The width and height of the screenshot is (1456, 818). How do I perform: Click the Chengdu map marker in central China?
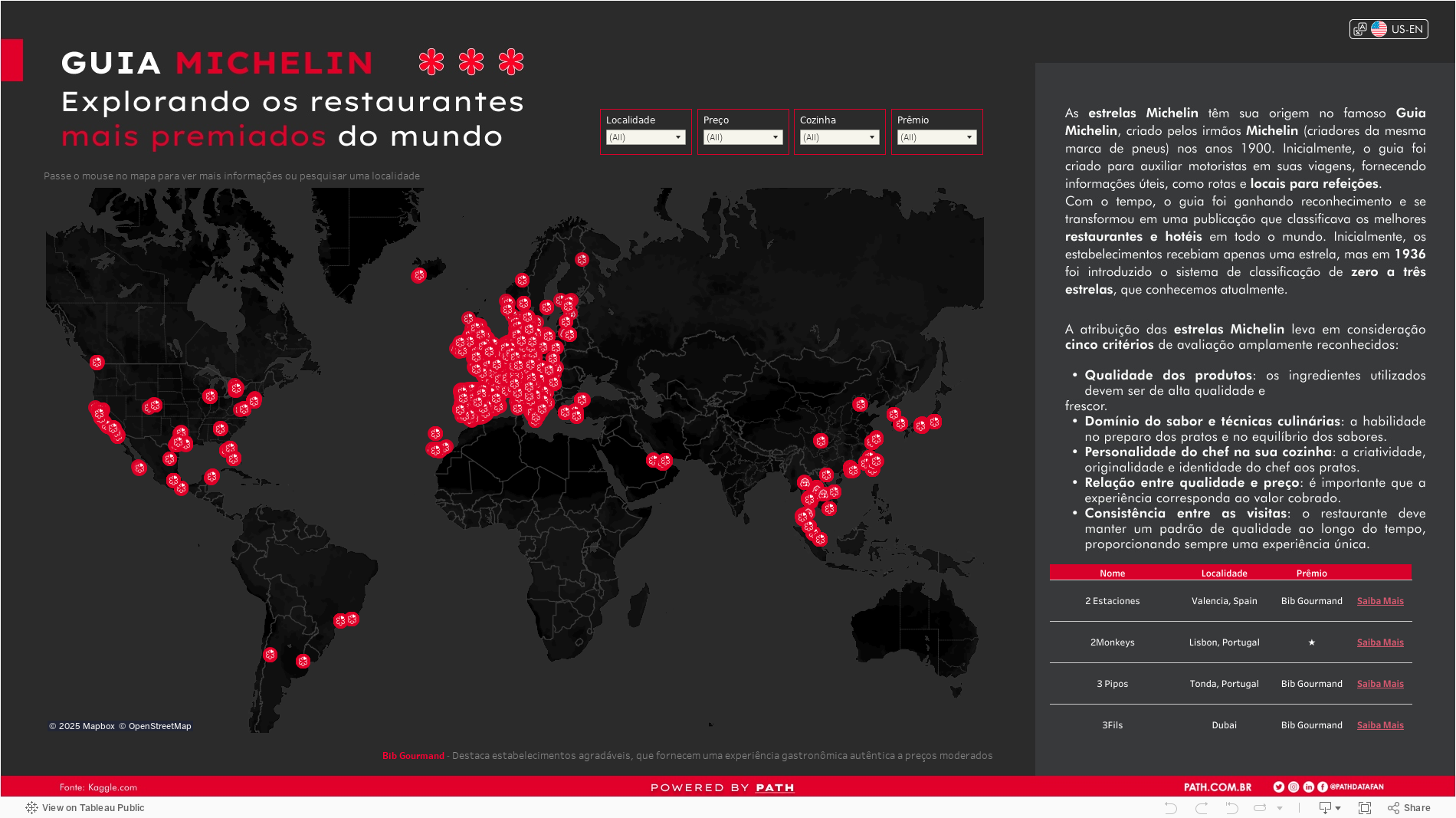click(x=821, y=442)
